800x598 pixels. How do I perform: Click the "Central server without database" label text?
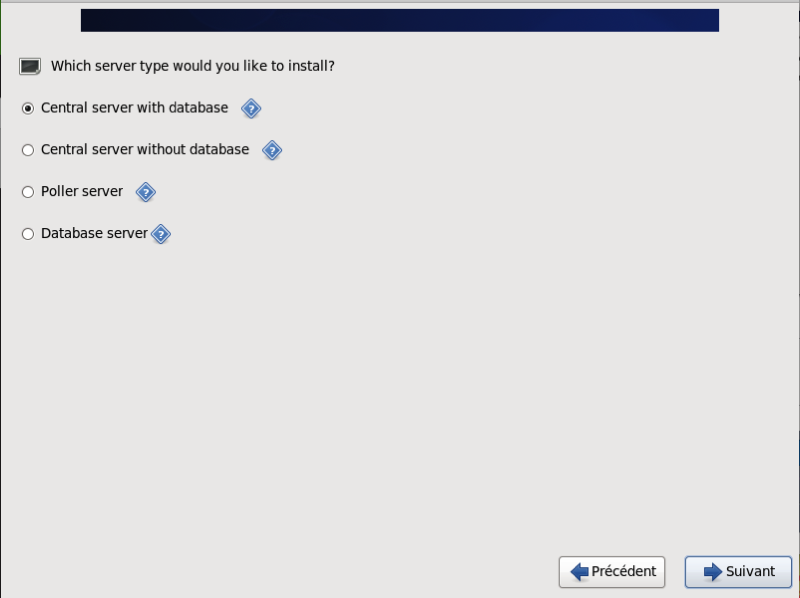(145, 150)
